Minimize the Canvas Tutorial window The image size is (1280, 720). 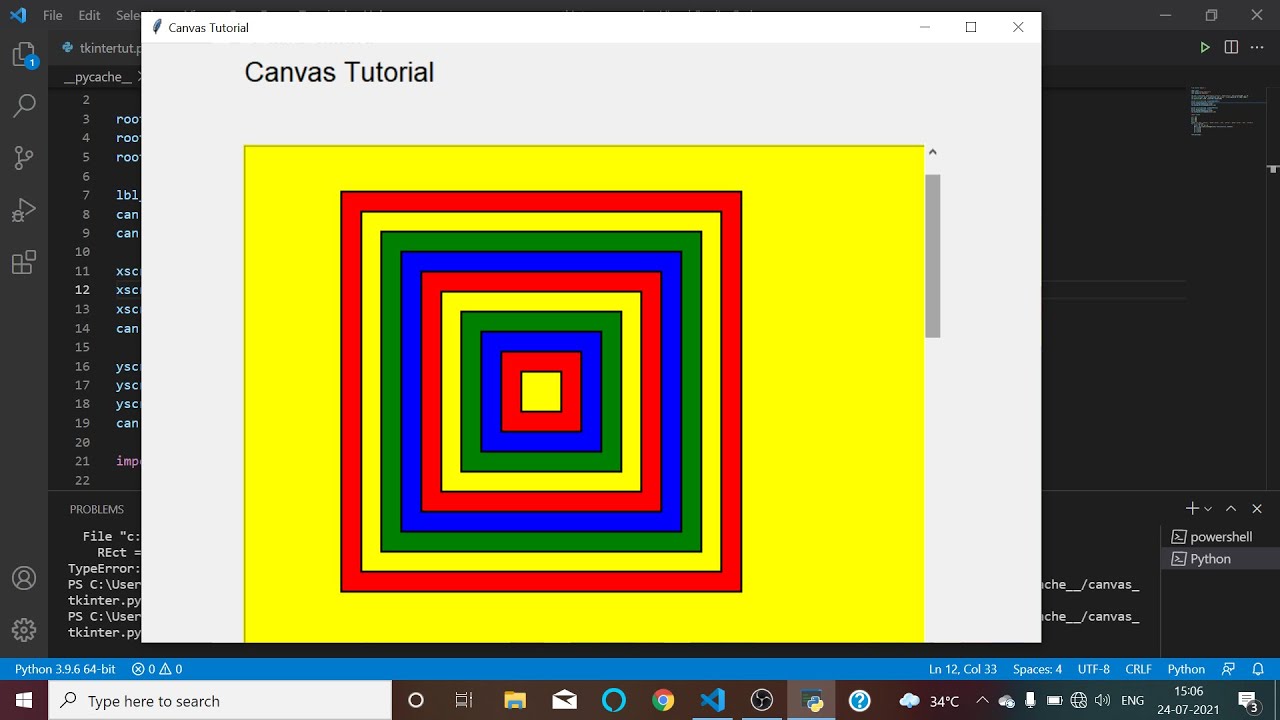[924, 27]
